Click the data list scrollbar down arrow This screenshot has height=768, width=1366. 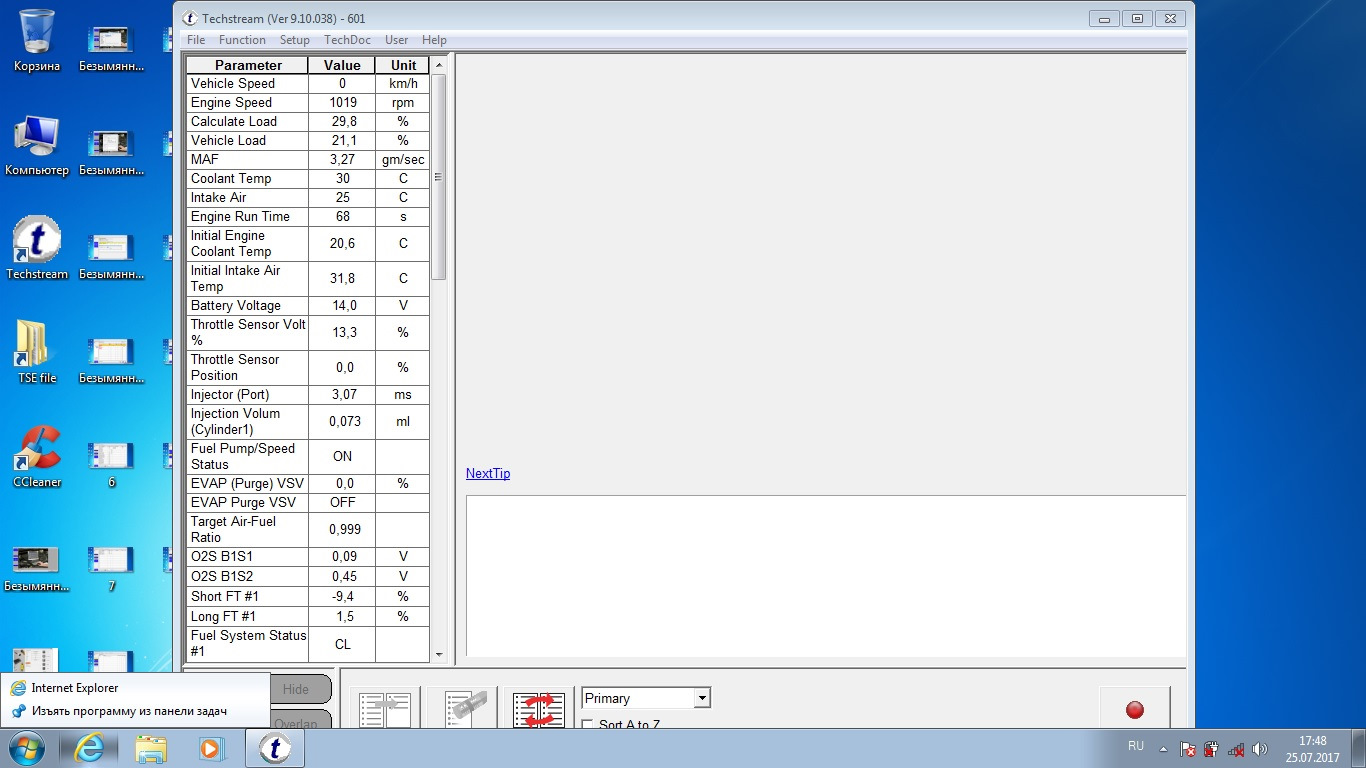438,654
